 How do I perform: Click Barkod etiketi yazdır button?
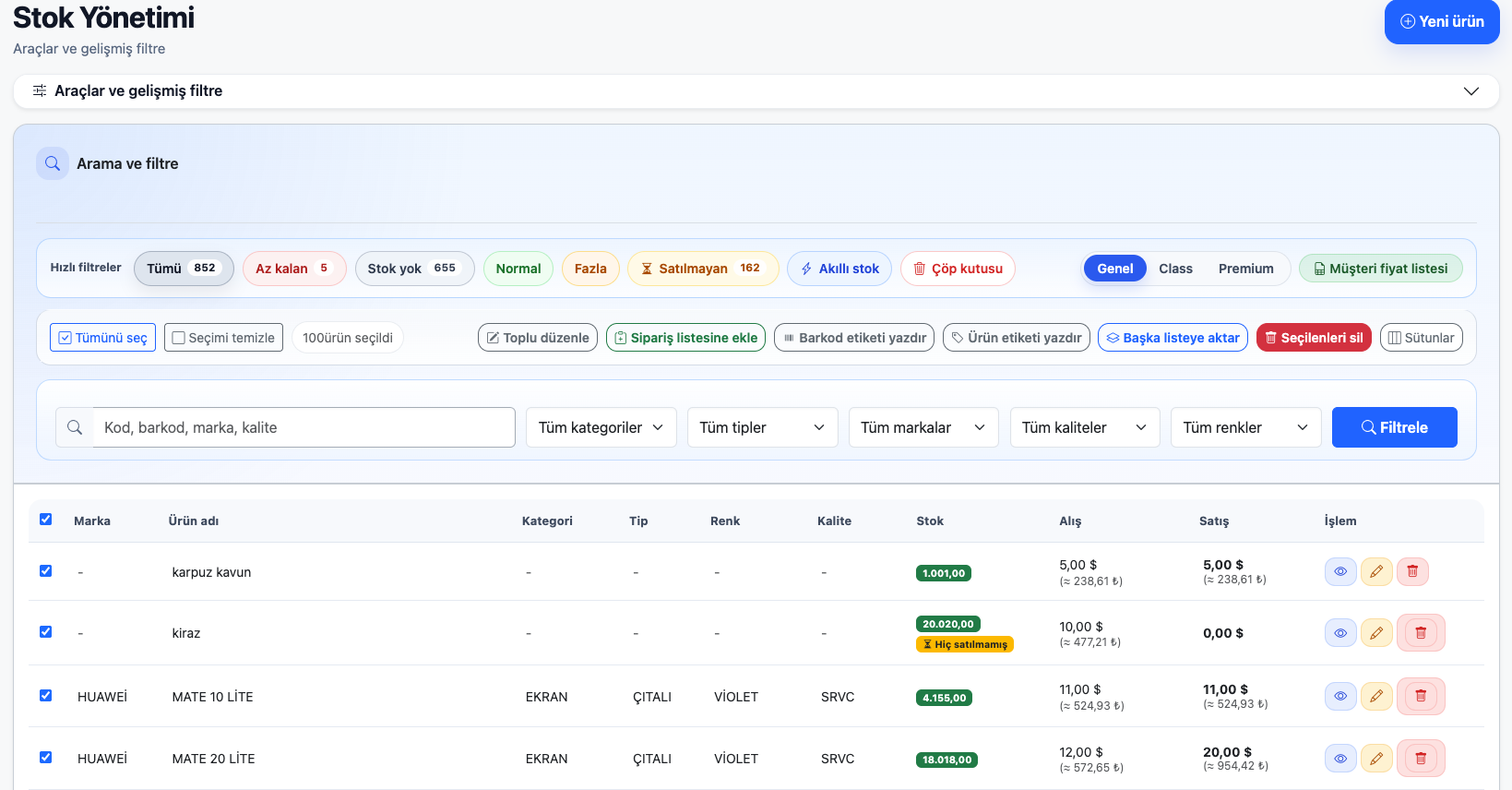click(854, 338)
